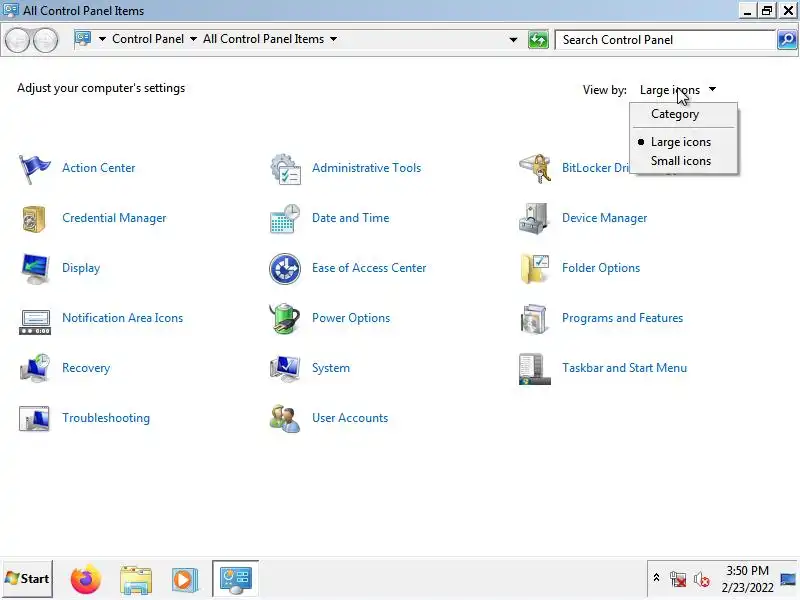Open Windows Explorer from taskbar

coord(136,580)
